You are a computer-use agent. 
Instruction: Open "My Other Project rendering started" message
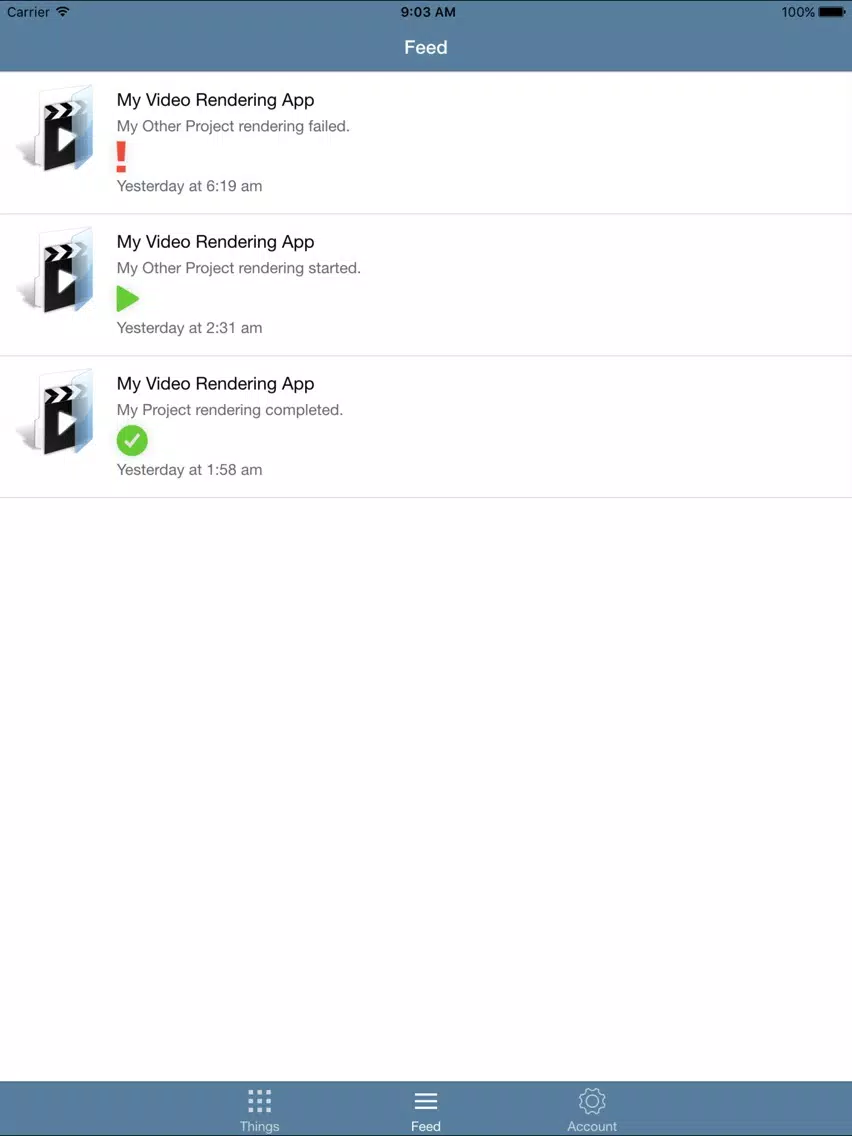238,268
